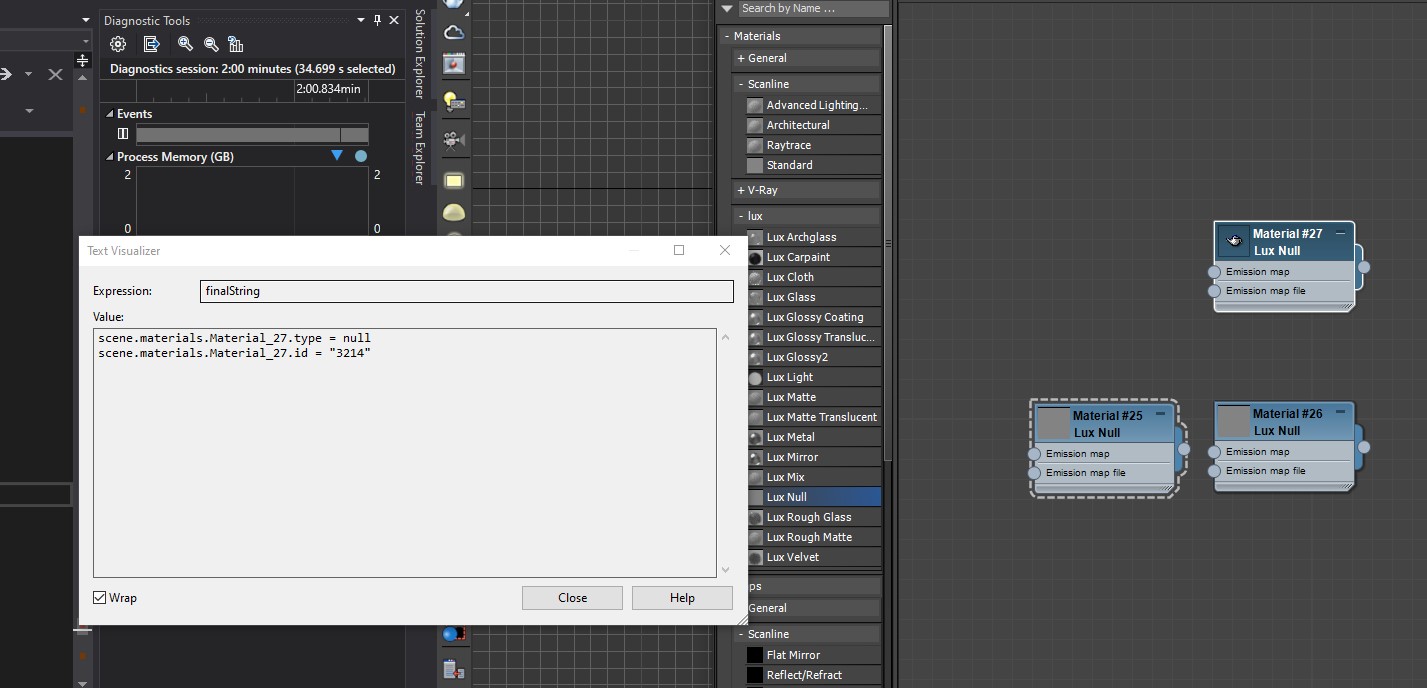Pin the Diagnostic Tools panel

click(377, 20)
